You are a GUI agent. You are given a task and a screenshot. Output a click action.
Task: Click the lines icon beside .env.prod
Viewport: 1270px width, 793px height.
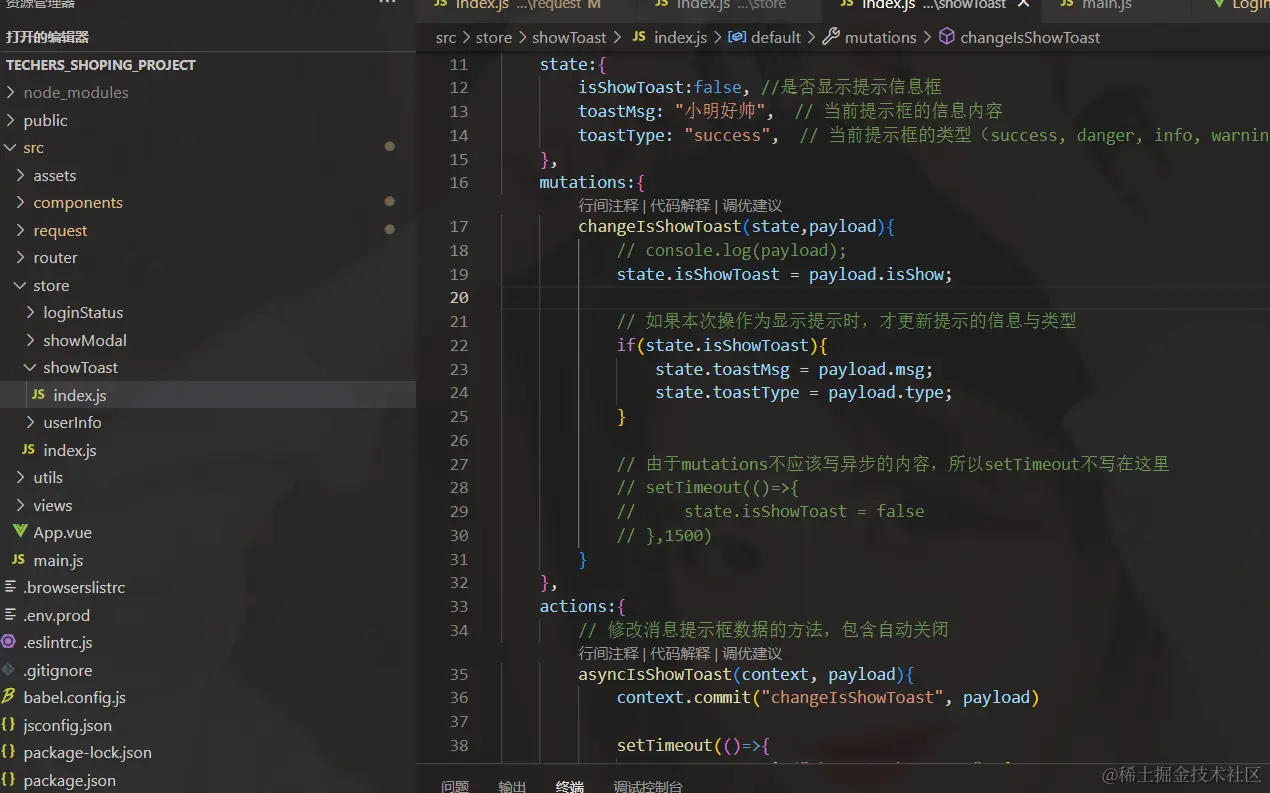(9, 615)
